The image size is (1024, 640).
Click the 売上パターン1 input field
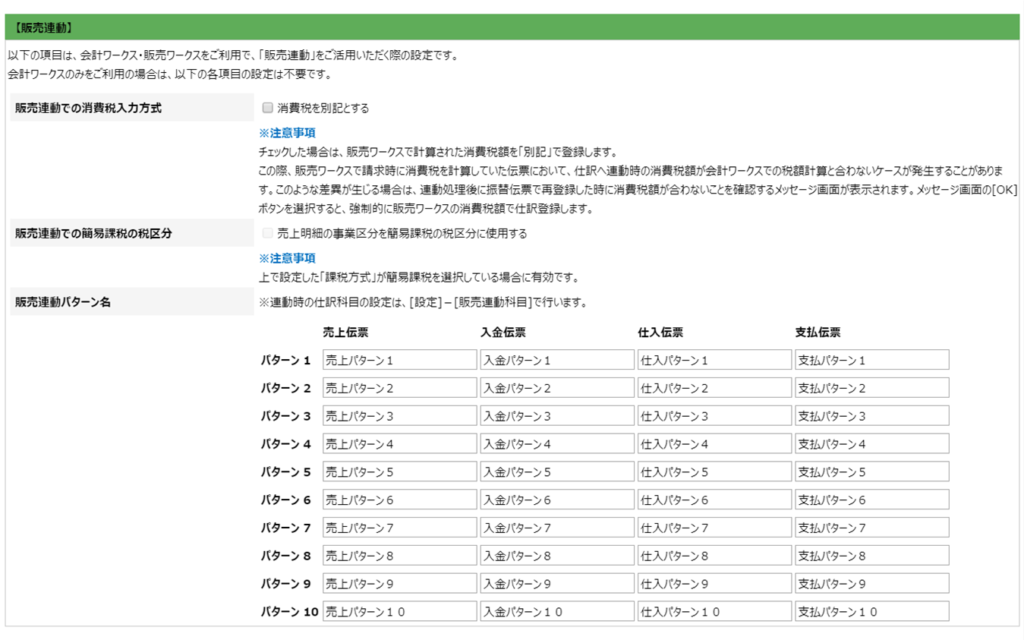click(x=398, y=360)
